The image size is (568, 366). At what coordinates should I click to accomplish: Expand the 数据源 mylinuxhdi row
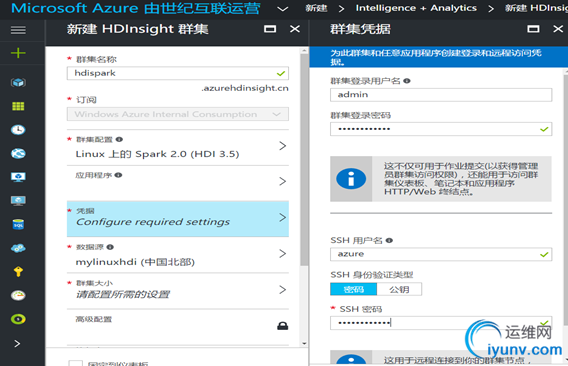(178, 255)
